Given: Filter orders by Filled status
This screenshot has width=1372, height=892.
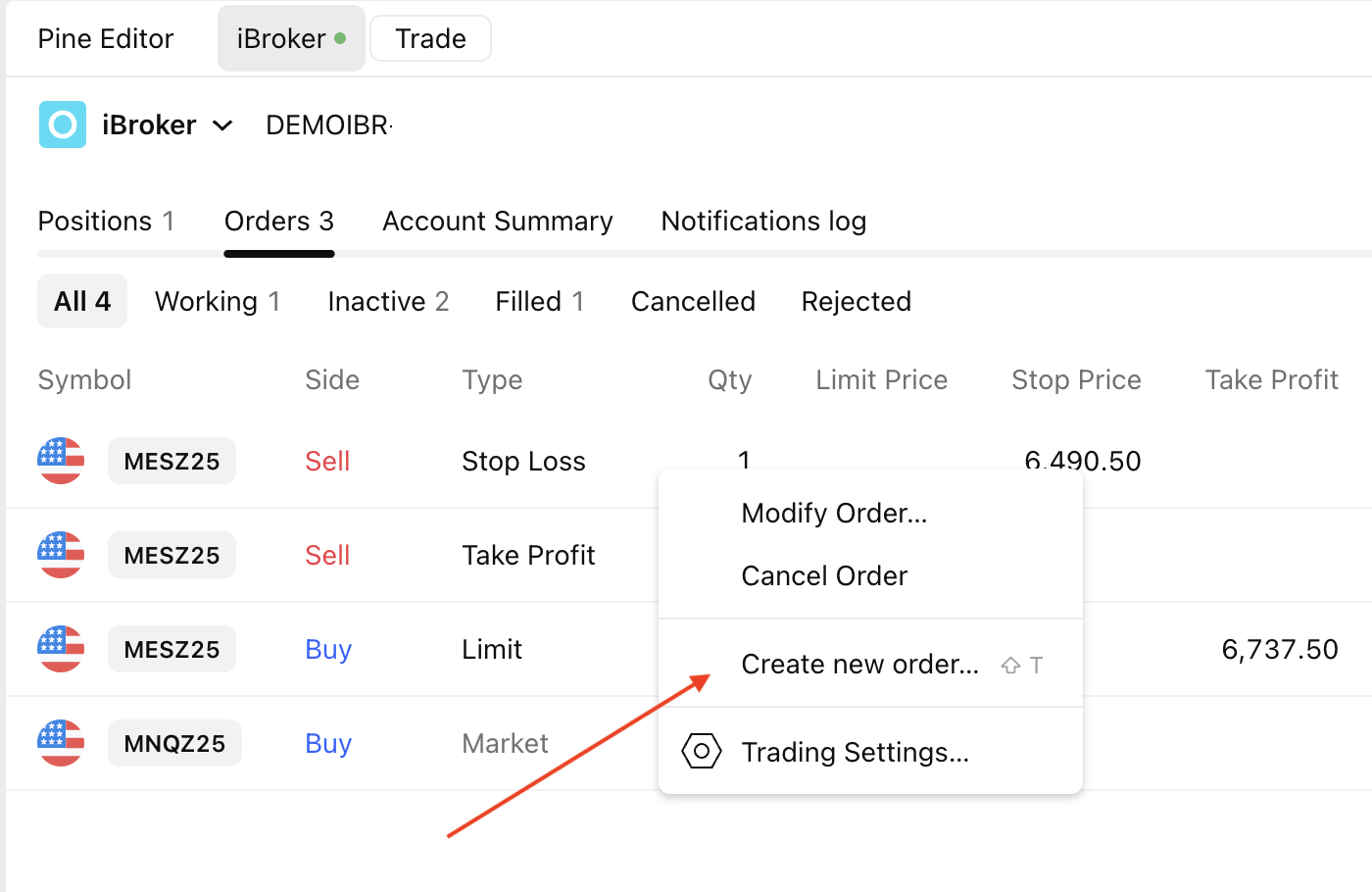Looking at the screenshot, I should [x=539, y=302].
